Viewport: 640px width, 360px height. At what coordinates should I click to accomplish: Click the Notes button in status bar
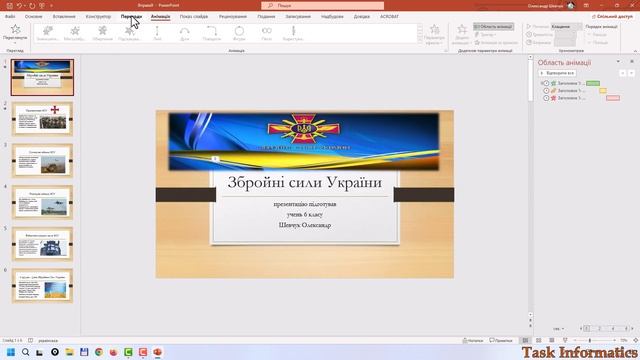[473, 340]
